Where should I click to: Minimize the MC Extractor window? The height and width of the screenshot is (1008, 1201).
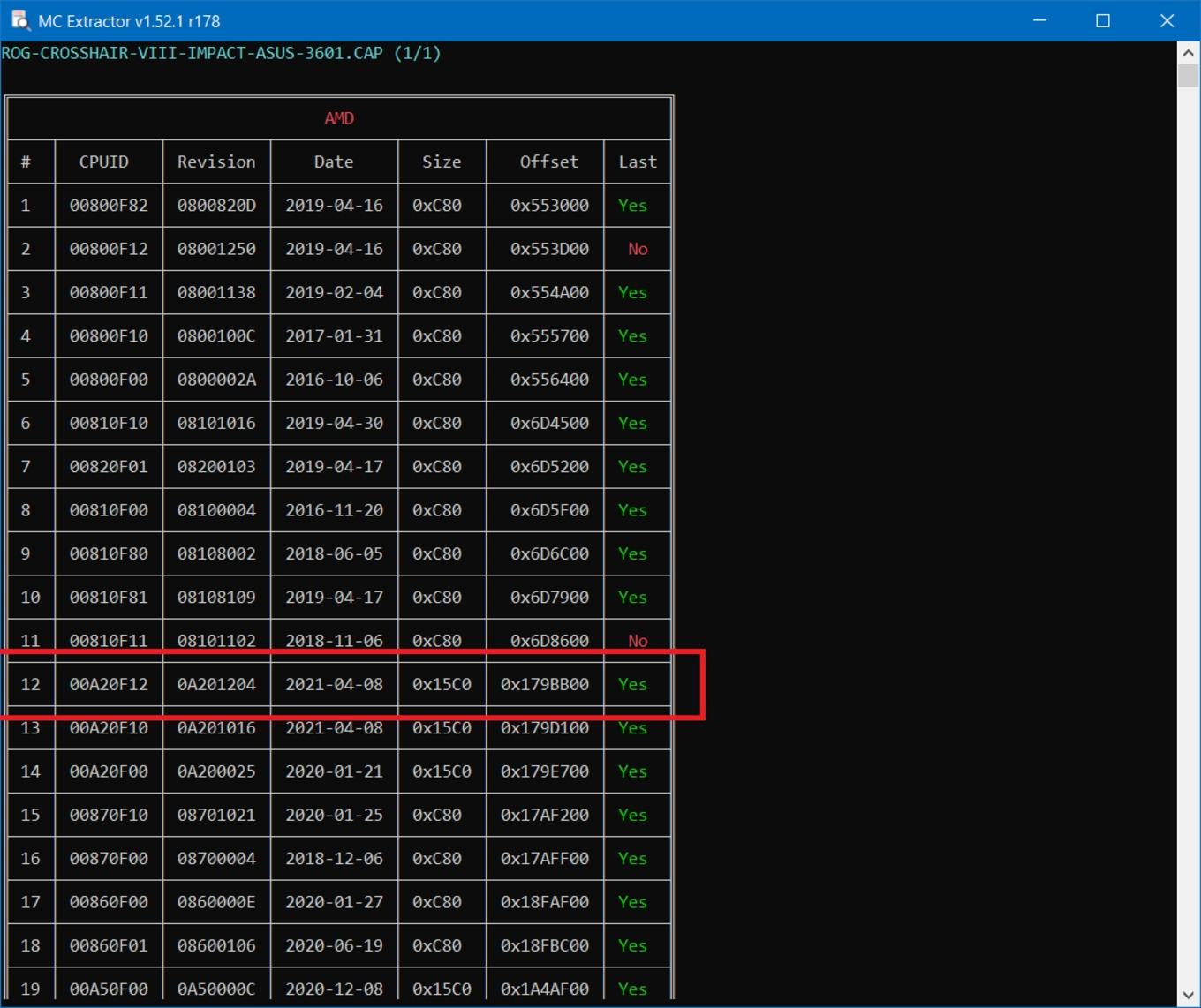click(1040, 20)
